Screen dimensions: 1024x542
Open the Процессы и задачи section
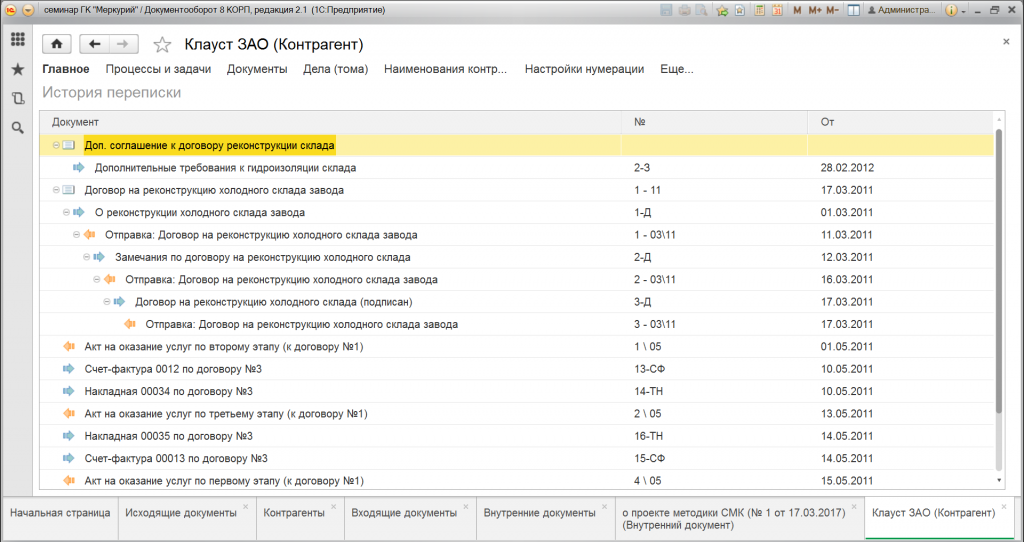[158, 69]
